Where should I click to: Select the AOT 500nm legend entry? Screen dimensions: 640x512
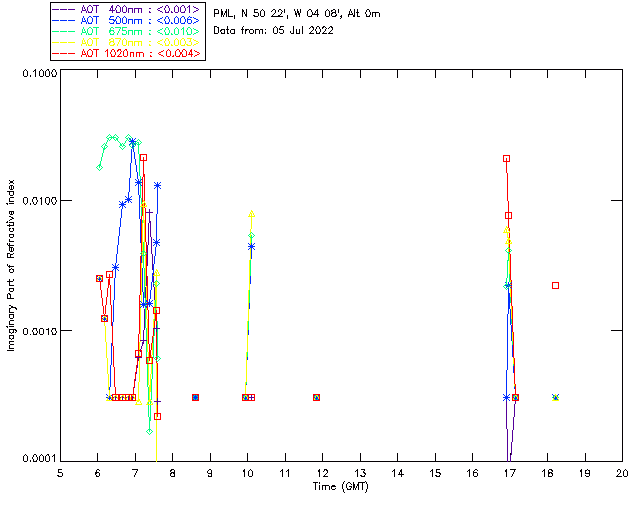(x=128, y=20)
